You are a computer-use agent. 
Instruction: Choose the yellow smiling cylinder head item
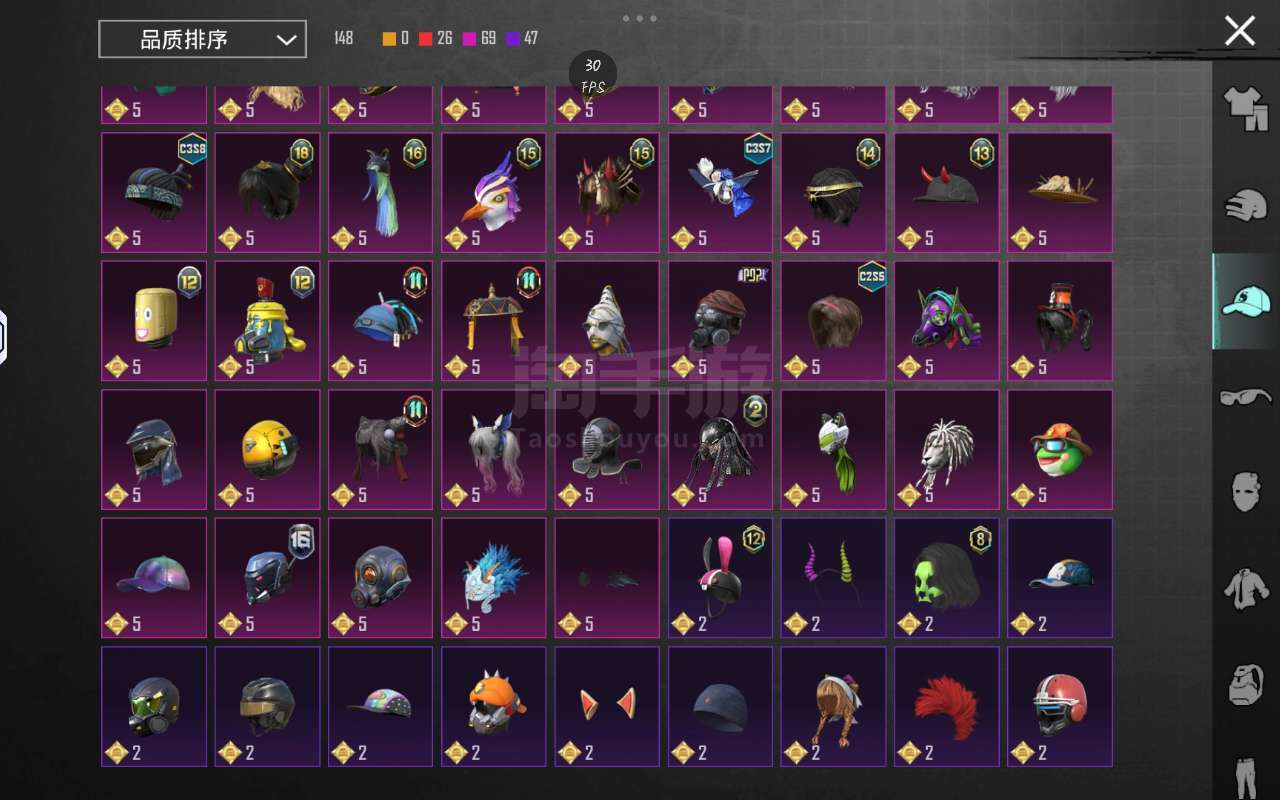(154, 320)
